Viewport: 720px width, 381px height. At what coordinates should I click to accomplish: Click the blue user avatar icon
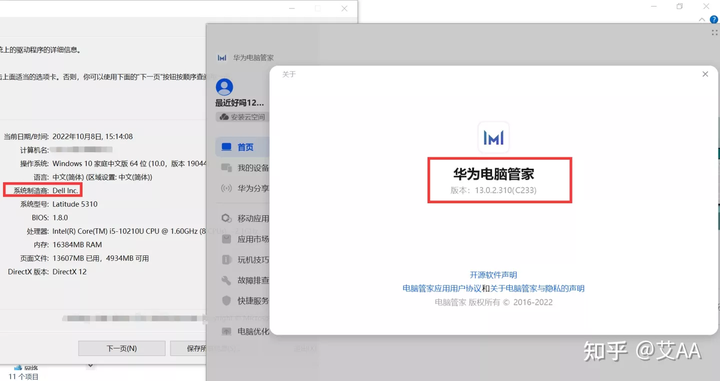click(x=224, y=87)
